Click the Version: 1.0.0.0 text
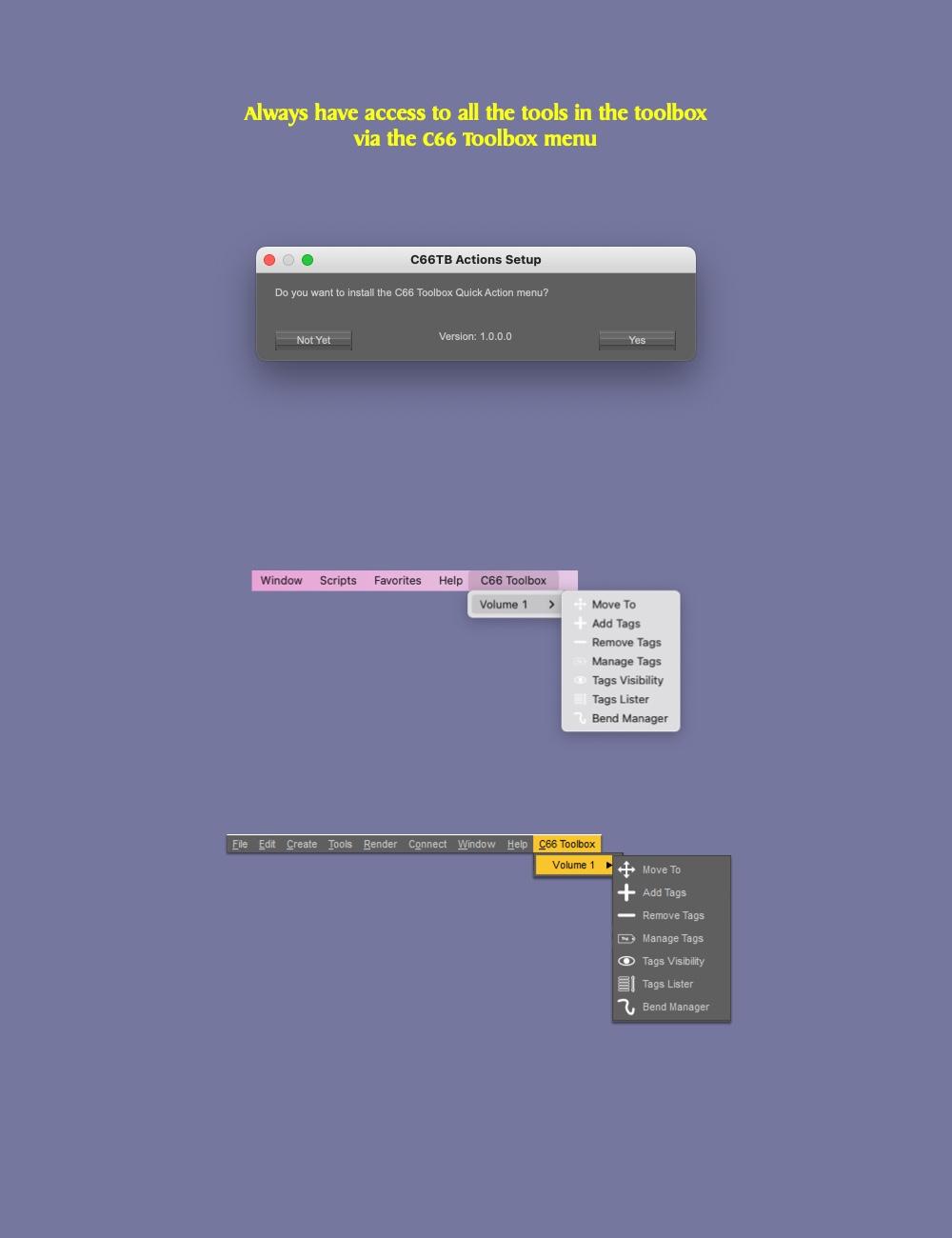This screenshot has width=952, height=1238. tap(475, 336)
